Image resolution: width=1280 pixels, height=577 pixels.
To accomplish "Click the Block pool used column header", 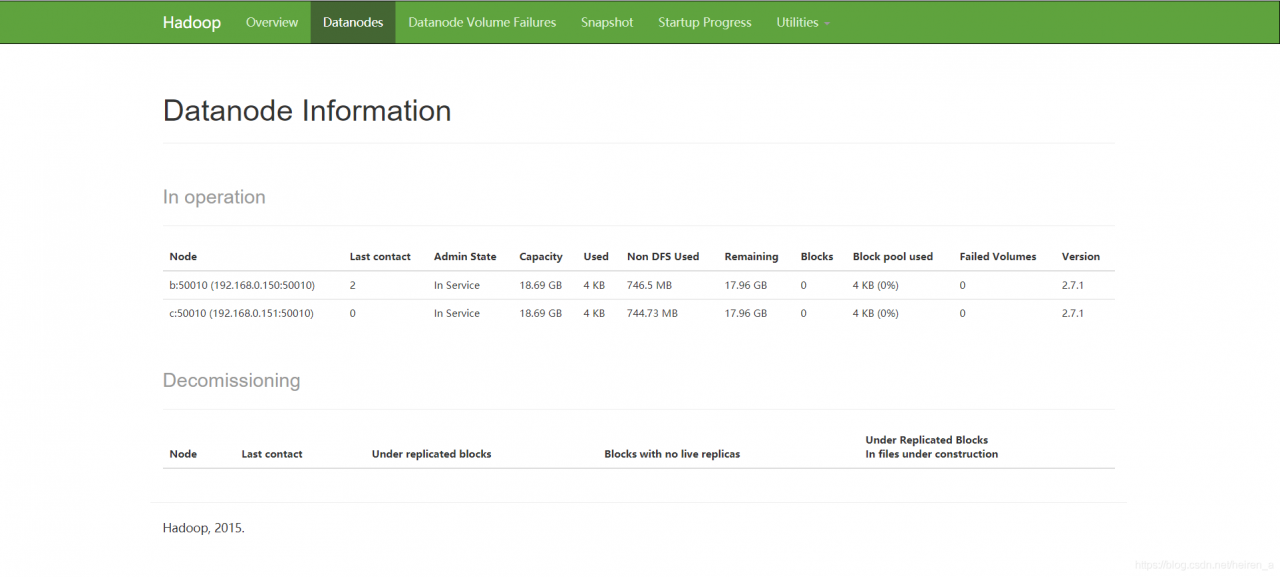I will pos(893,257).
